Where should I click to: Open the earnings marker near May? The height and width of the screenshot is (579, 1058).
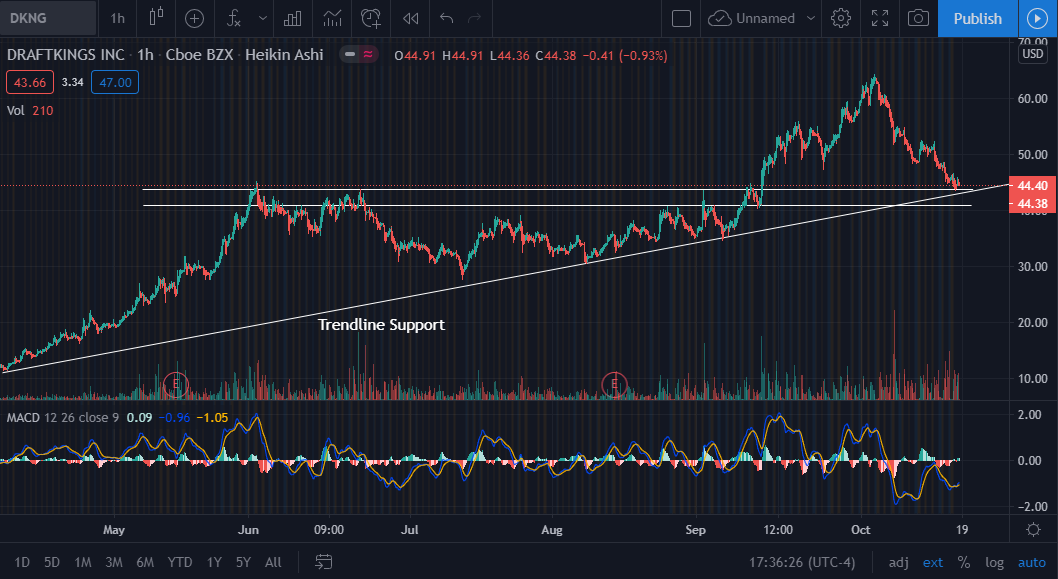(175, 385)
